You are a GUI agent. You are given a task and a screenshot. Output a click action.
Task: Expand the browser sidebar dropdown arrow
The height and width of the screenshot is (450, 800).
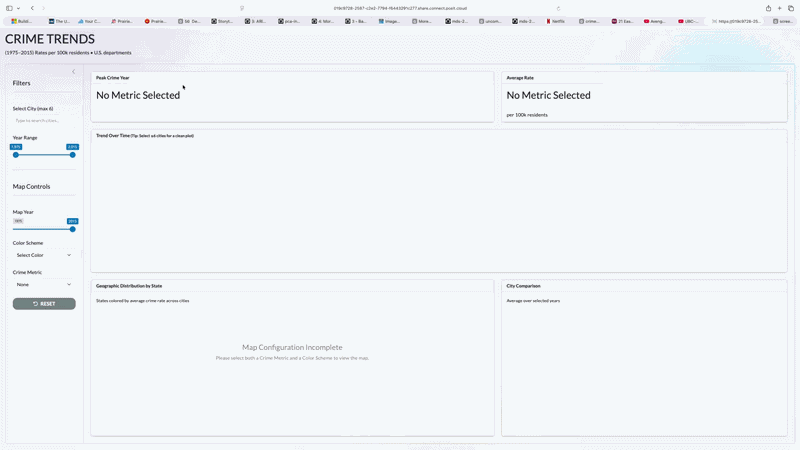19,8
